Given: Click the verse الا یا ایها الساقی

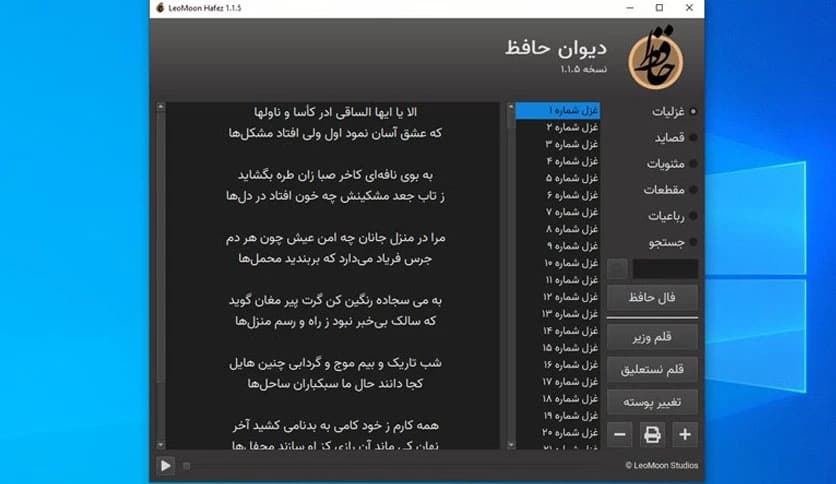Looking at the screenshot, I should click(x=335, y=112).
